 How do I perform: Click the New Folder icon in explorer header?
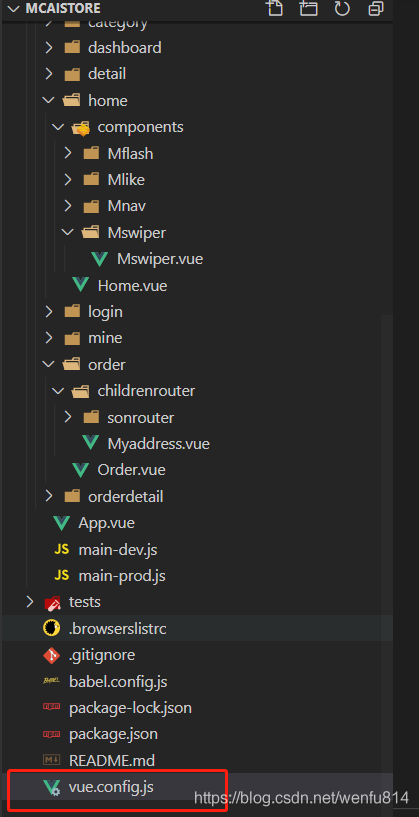click(308, 8)
